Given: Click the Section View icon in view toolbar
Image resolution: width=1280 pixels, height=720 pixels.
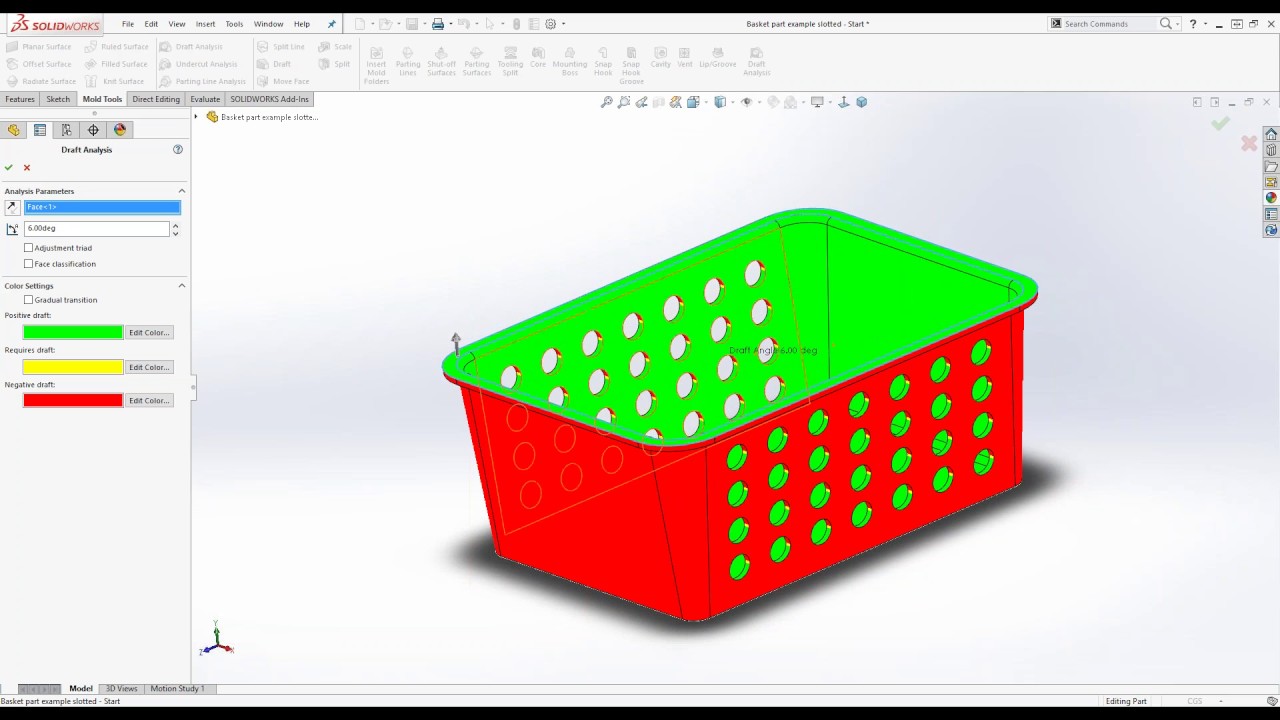Looking at the screenshot, I should click(x=659, y=102).
